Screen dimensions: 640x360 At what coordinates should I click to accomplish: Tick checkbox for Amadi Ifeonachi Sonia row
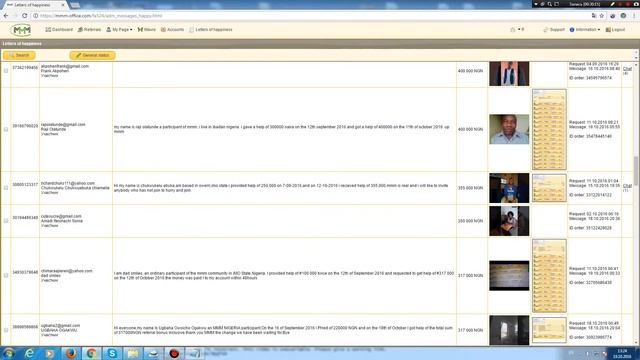click(6, 221)
